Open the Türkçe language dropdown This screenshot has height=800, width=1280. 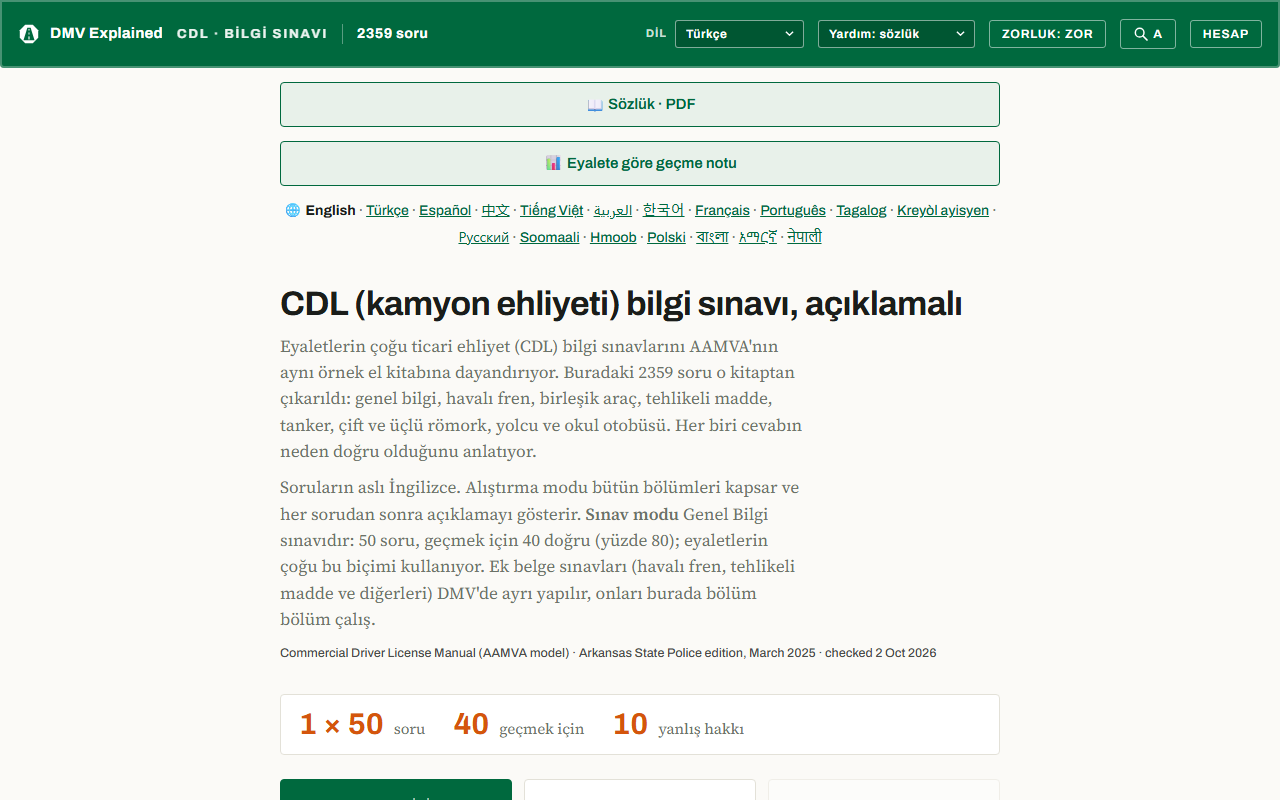(739, 34)
